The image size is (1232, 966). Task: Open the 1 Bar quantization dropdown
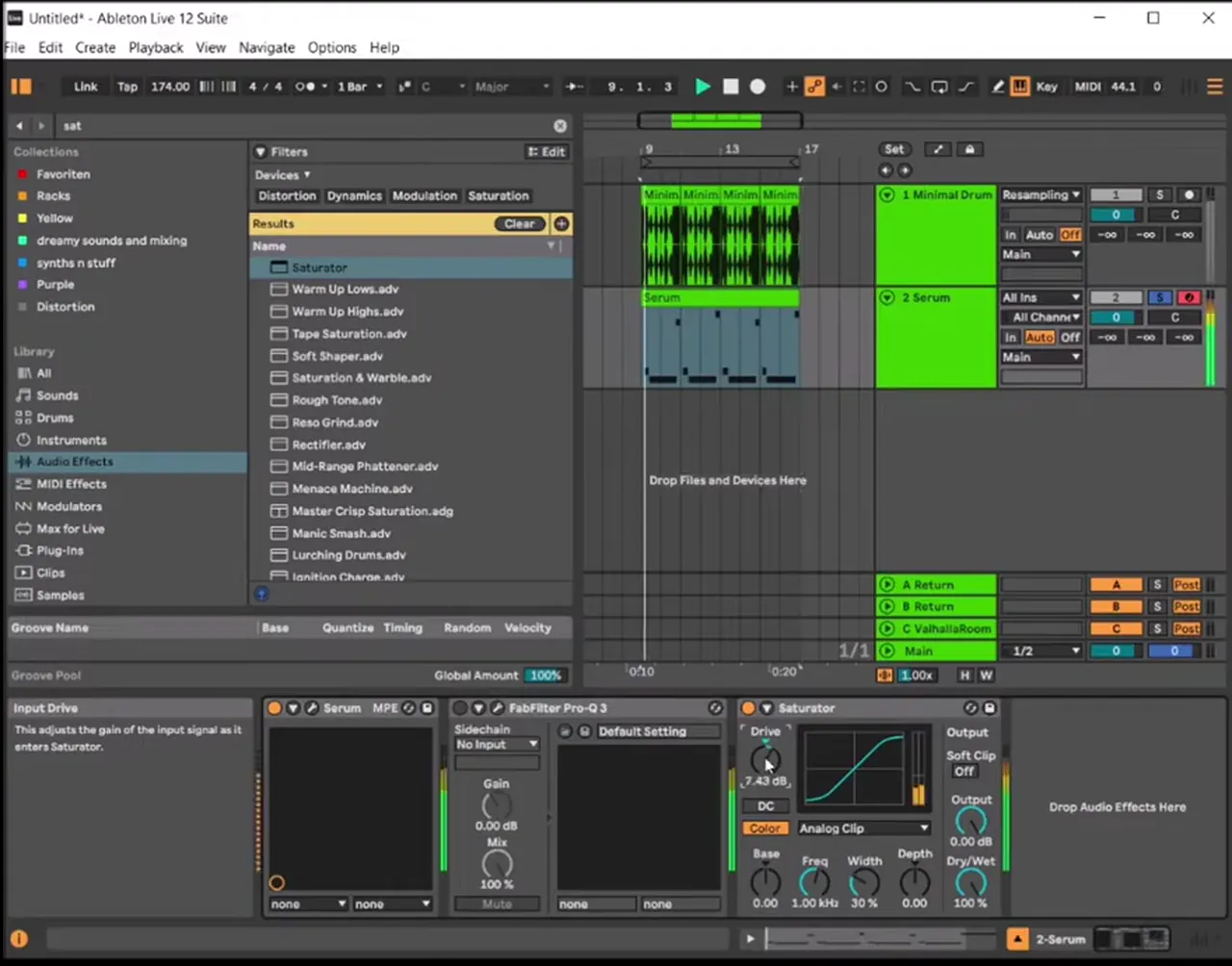click(359, 87)
